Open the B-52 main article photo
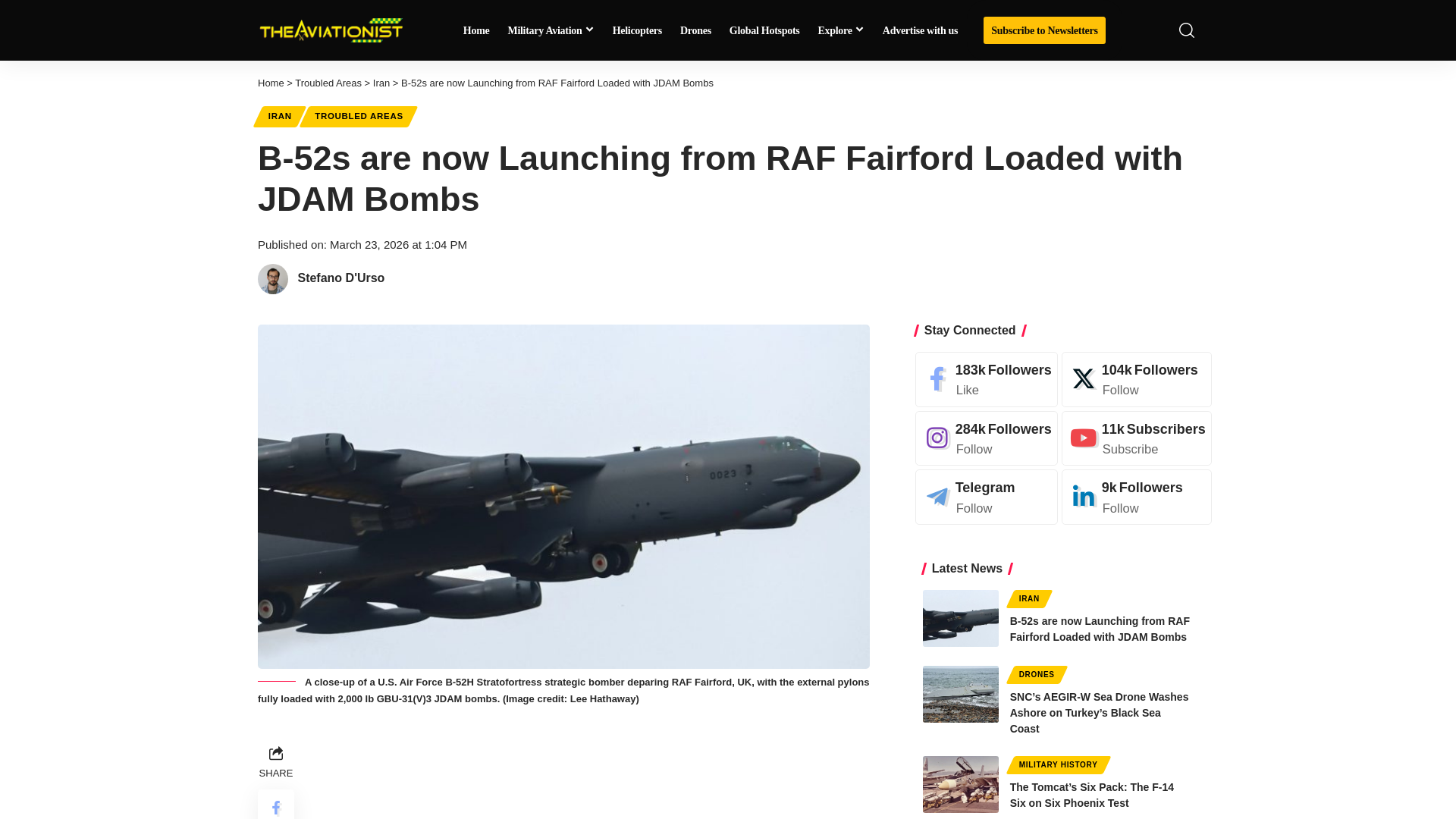Image resolution: width=1456 pixels, height=819 pixels. click(563, 497)
